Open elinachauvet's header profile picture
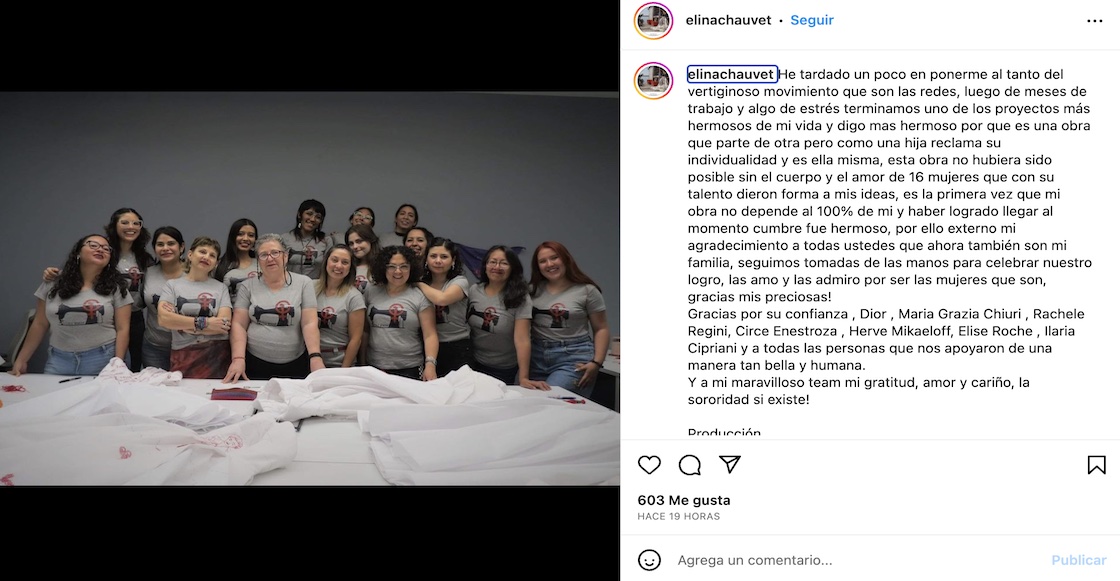 pyautogui.click(x=654, y=21)
